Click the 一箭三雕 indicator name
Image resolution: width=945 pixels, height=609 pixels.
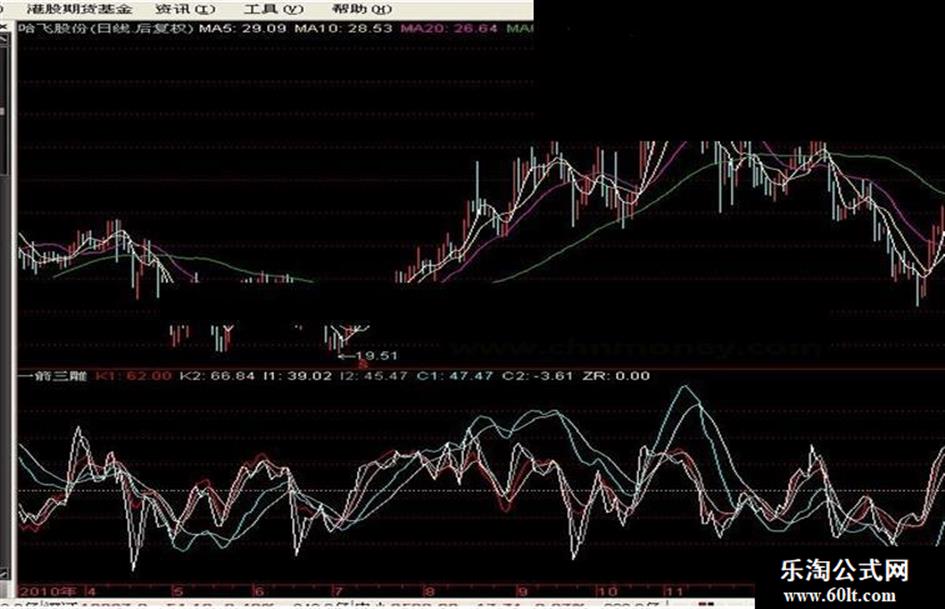click(x=54, y=376)
